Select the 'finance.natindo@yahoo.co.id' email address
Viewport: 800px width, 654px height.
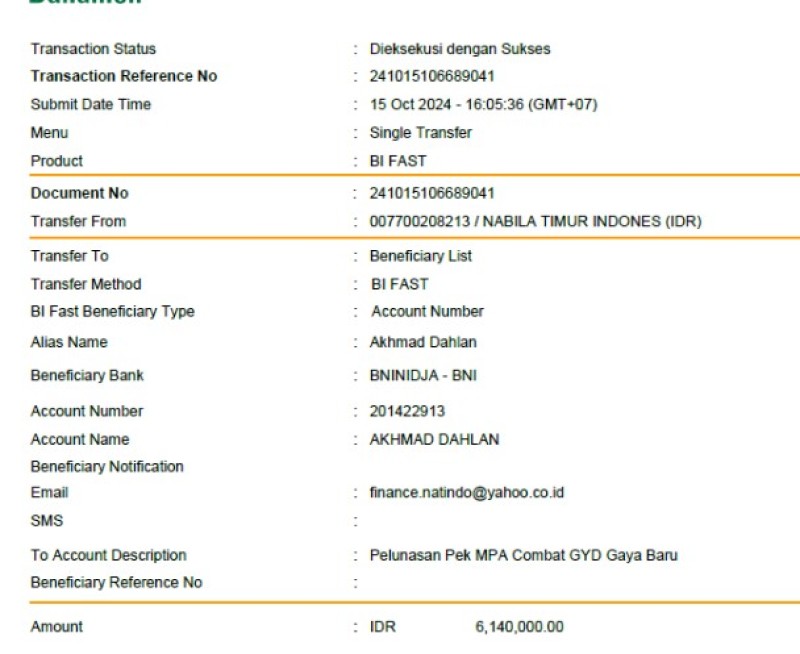467,493
